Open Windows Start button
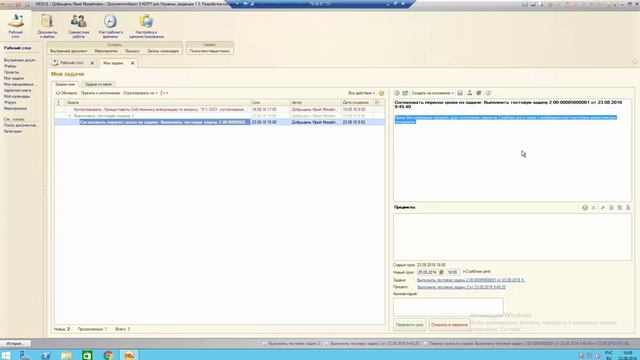The height and width of the screenshot is (360, 640). (6, 355)
